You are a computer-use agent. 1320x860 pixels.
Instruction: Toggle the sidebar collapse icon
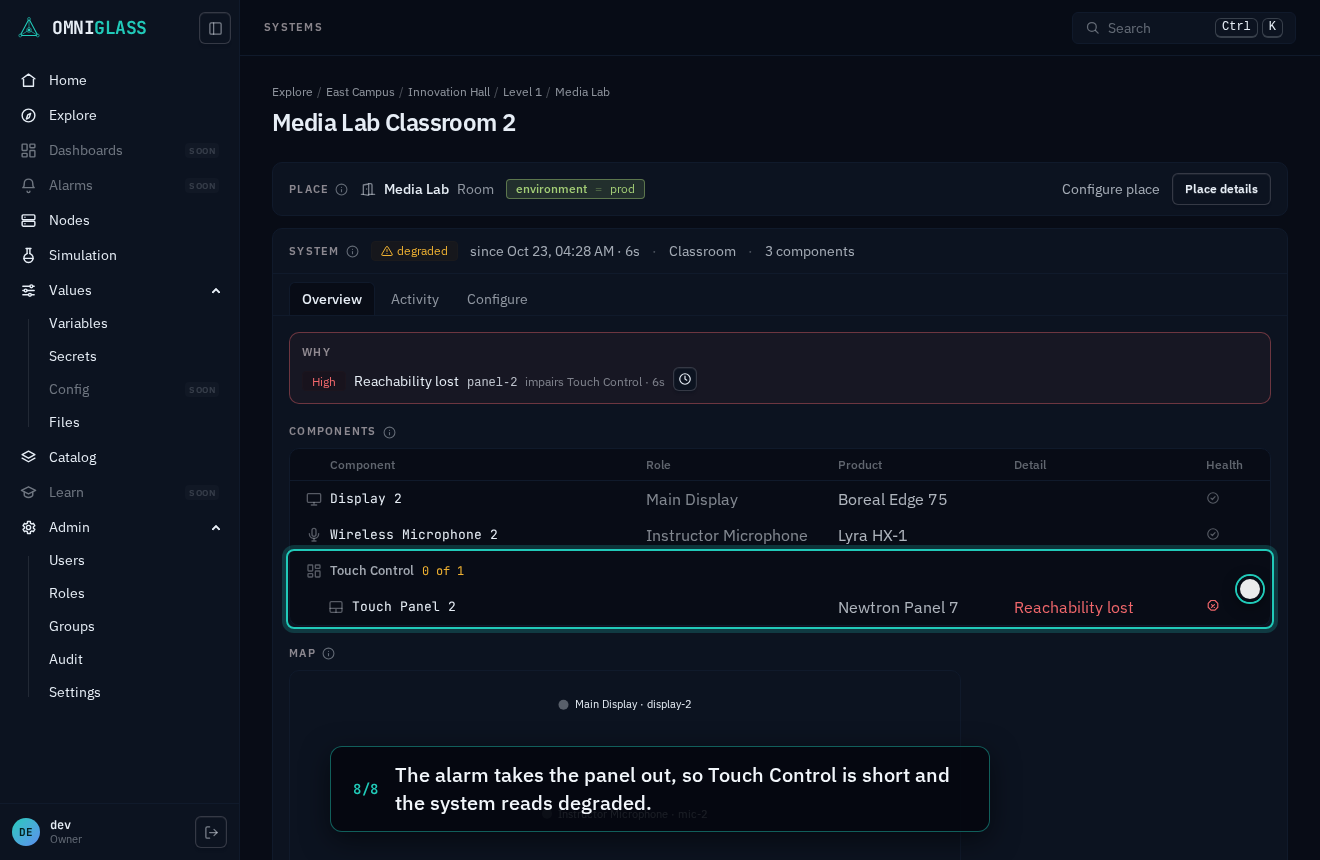tap(215, 28)
